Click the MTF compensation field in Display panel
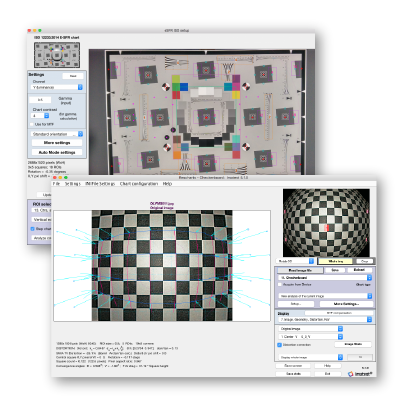This screenshot has height=400, width=400. (x=339, y=313)
